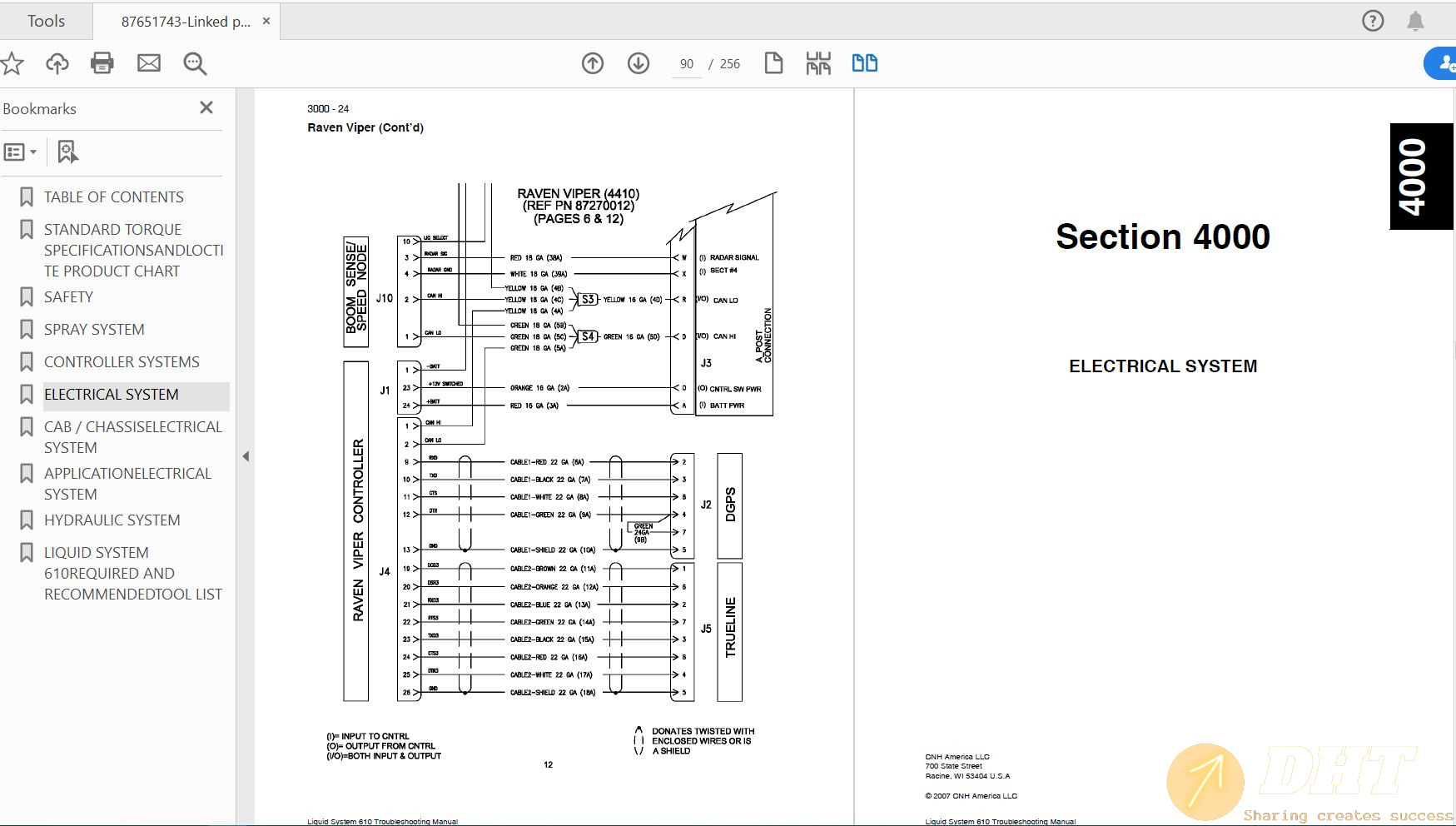The width and height of the screenshot is (1456, 826).
Task: Open the bookmark options menu
Action: [x=20, y=152]
